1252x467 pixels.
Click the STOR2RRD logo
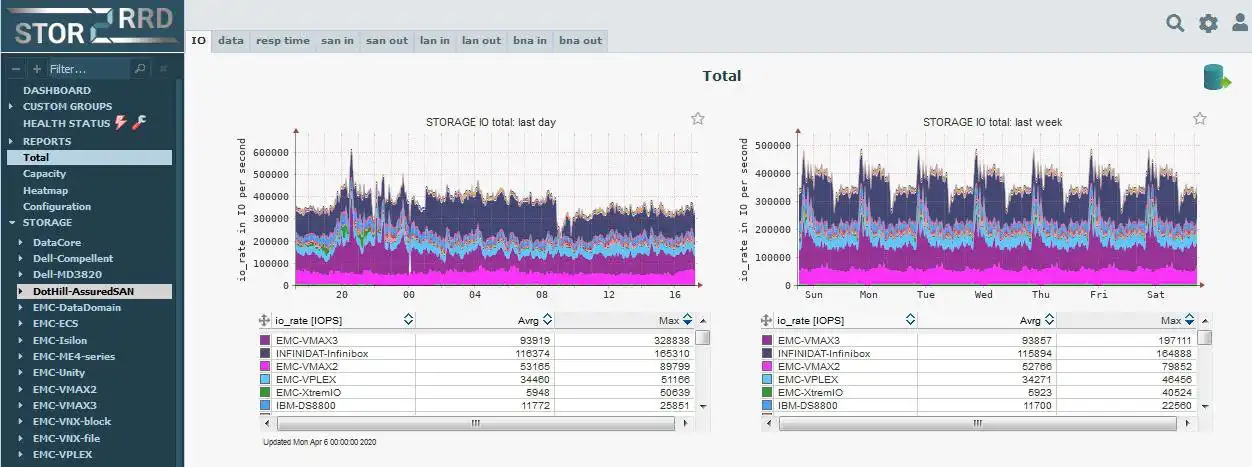92,27
